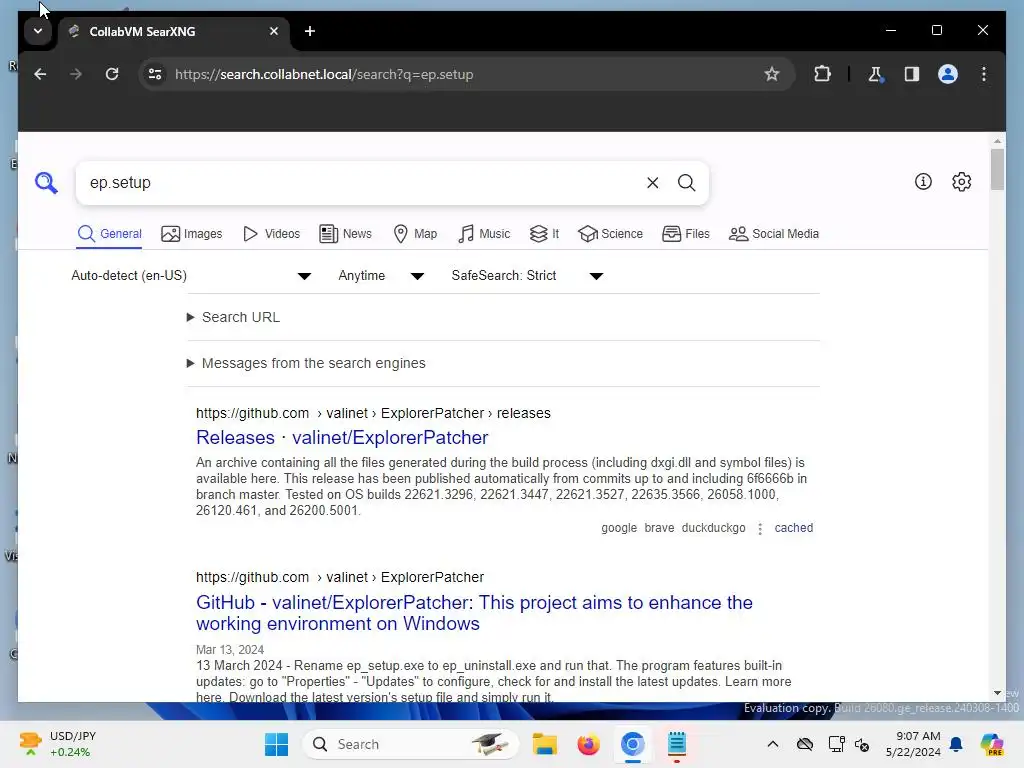Open the About info icon

pos(923,182)
